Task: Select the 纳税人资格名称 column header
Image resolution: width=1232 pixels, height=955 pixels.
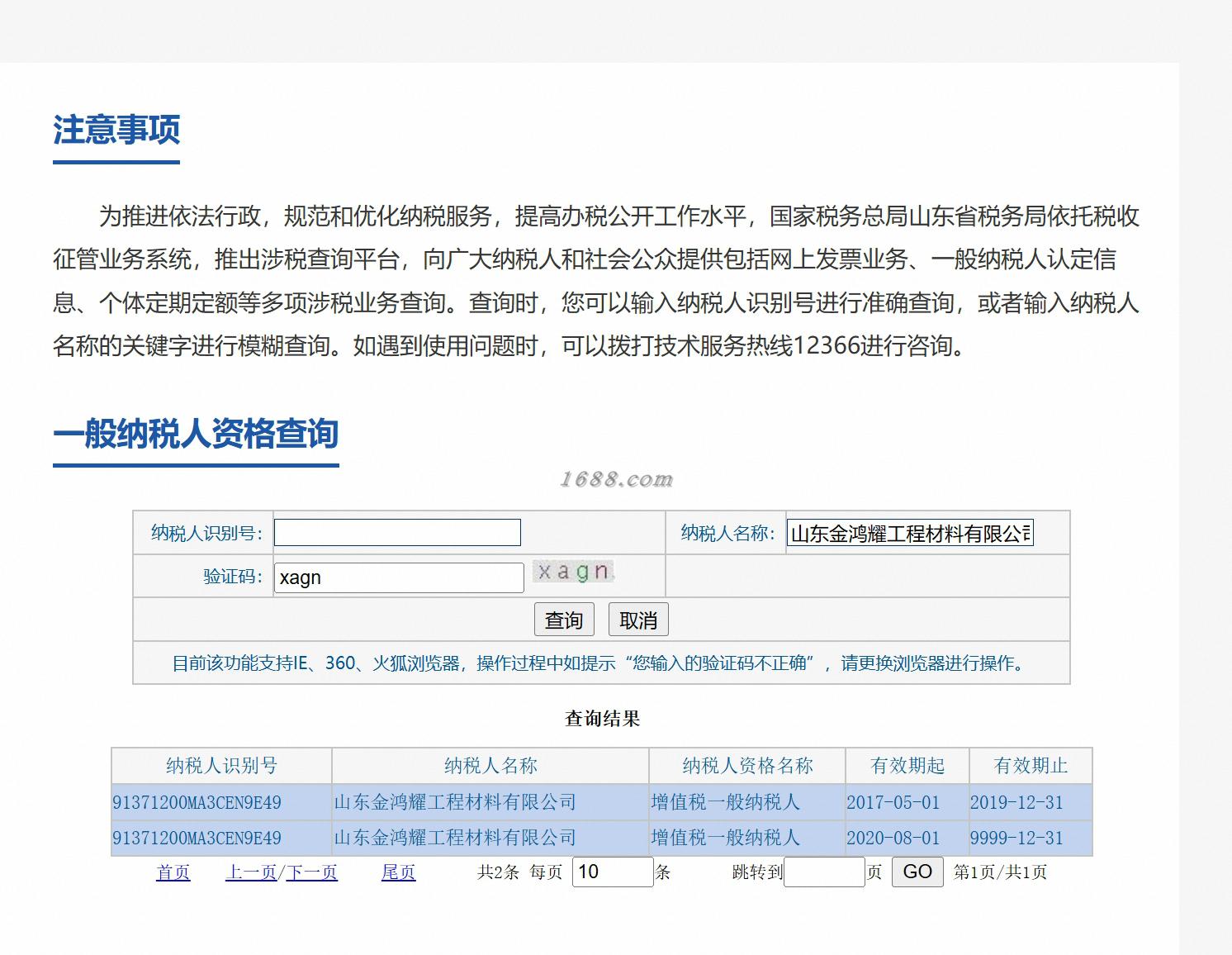Action: [x=747, y=766]
